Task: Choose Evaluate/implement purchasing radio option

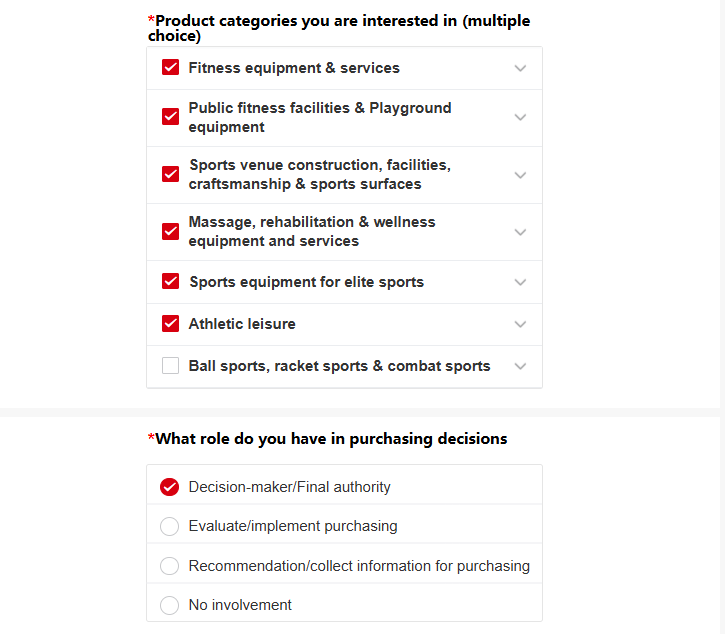Action: pos(170,526)
